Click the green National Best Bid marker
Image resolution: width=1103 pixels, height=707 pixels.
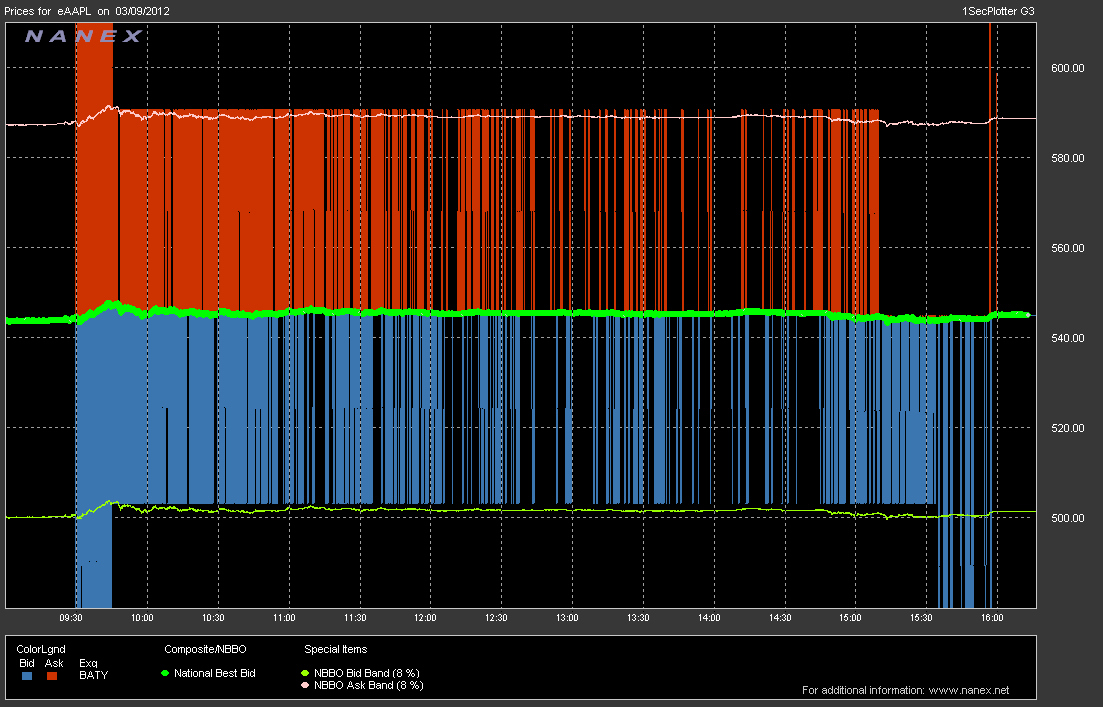pyautogui.click(x=165, y=673)
